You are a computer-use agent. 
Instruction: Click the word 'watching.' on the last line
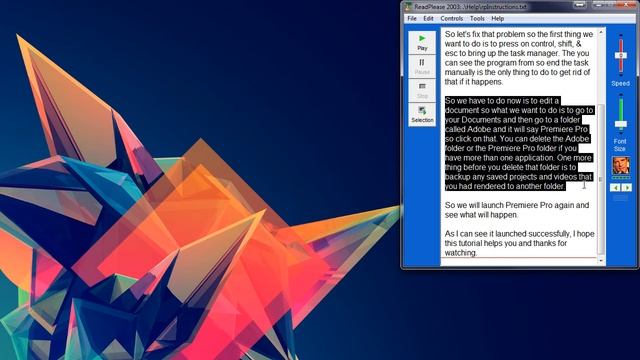(x=460, y=253)
